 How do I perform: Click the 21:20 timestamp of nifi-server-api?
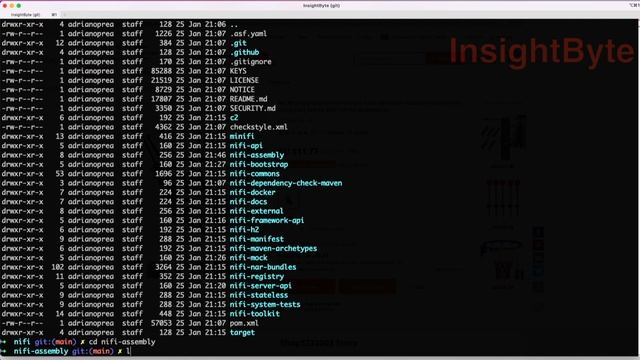coord(215,286)
